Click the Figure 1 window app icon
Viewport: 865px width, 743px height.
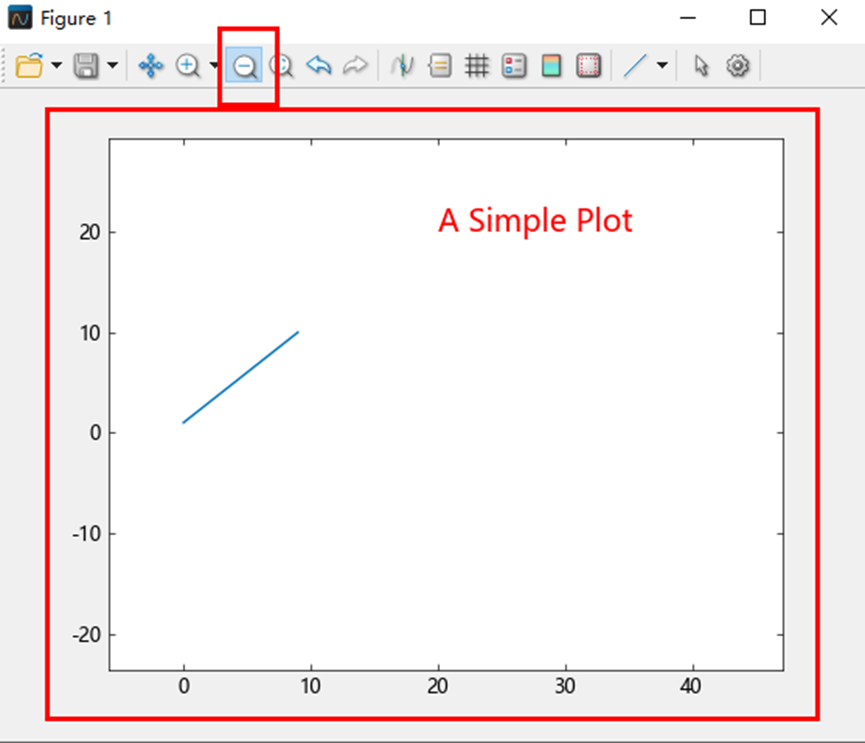20,18
